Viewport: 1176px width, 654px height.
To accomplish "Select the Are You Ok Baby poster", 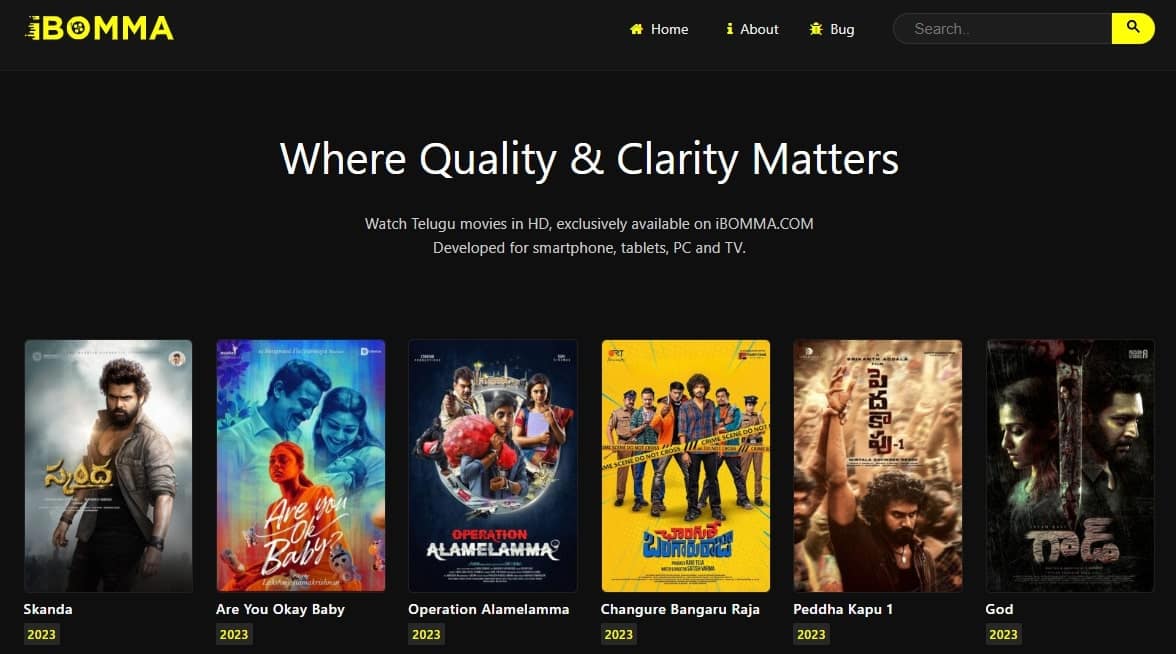I will pos(301,465).
